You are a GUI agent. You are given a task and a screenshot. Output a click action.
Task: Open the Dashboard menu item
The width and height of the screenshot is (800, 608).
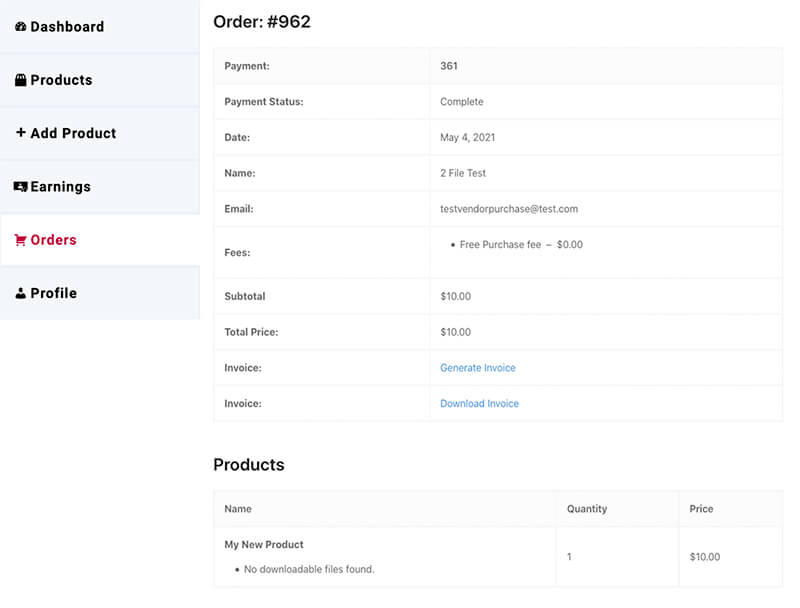point(67,27)
